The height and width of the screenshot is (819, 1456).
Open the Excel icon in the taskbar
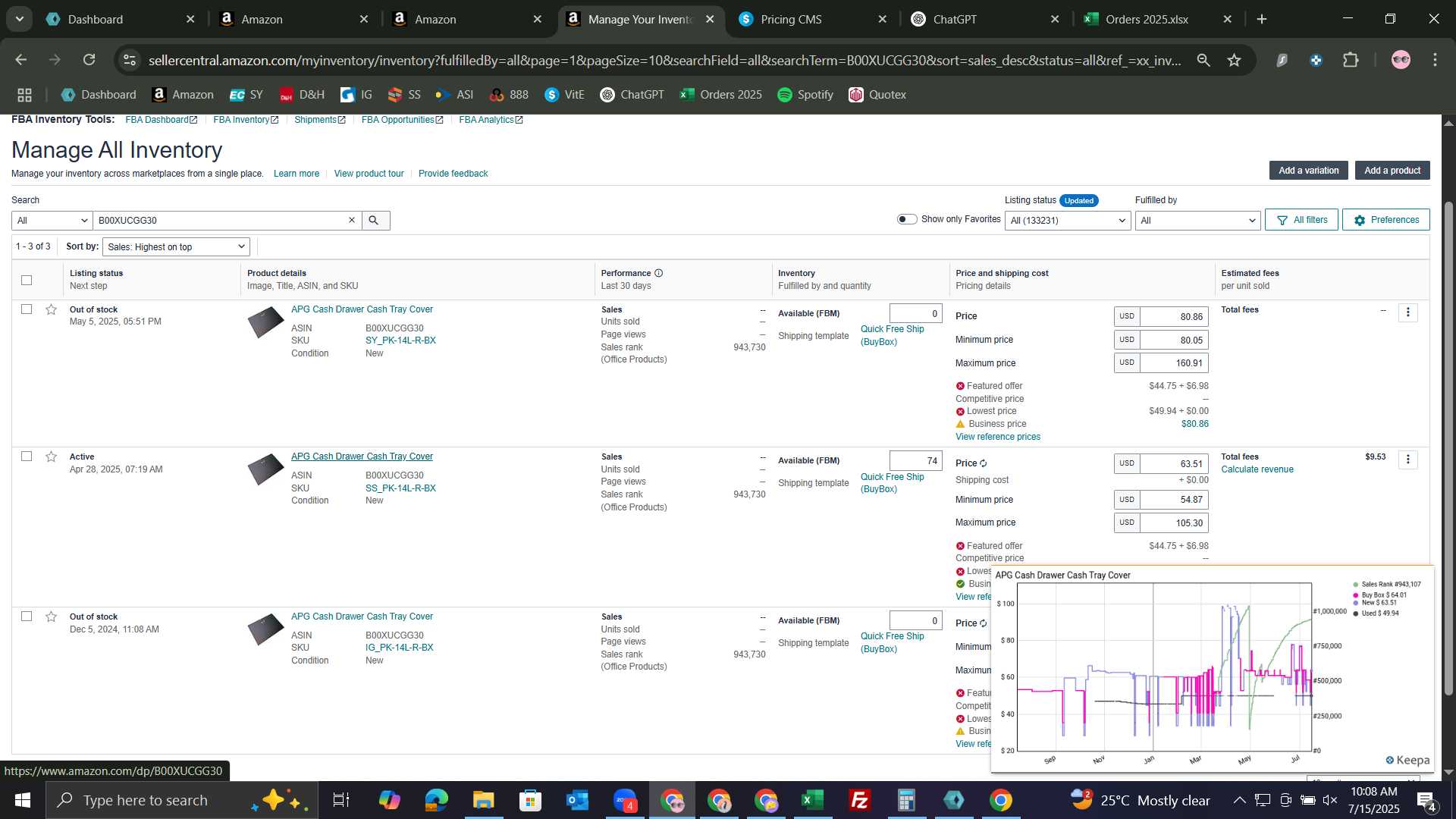coord(812,800)
